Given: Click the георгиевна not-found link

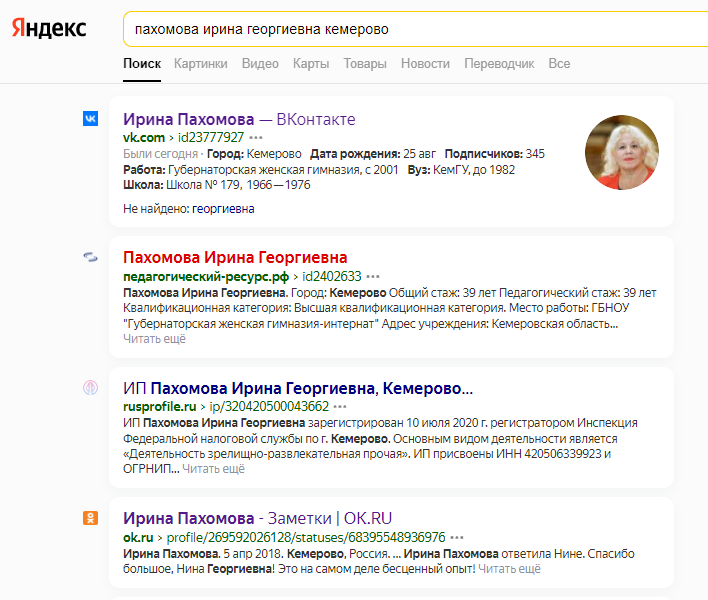Looking at the screenshot, I should pyautogui.click(x=223, y=209).
